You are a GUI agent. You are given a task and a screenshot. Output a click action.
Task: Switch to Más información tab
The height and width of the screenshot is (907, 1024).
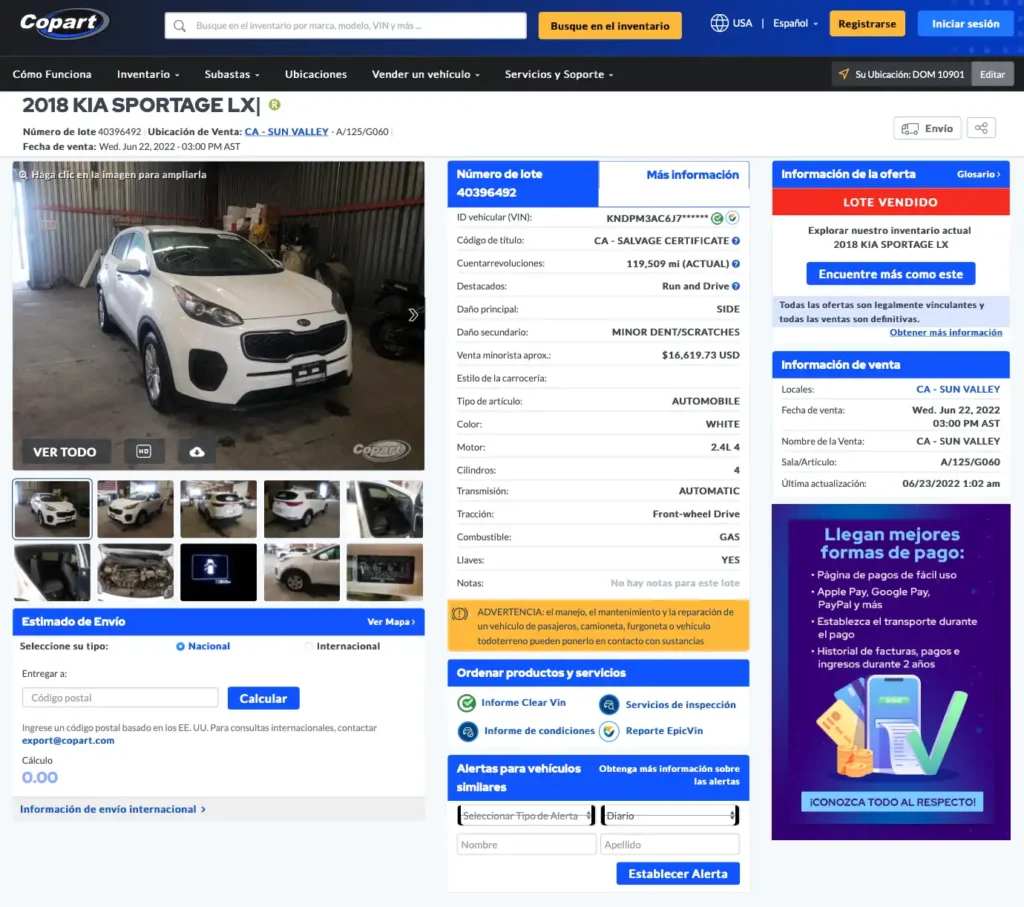673,175
